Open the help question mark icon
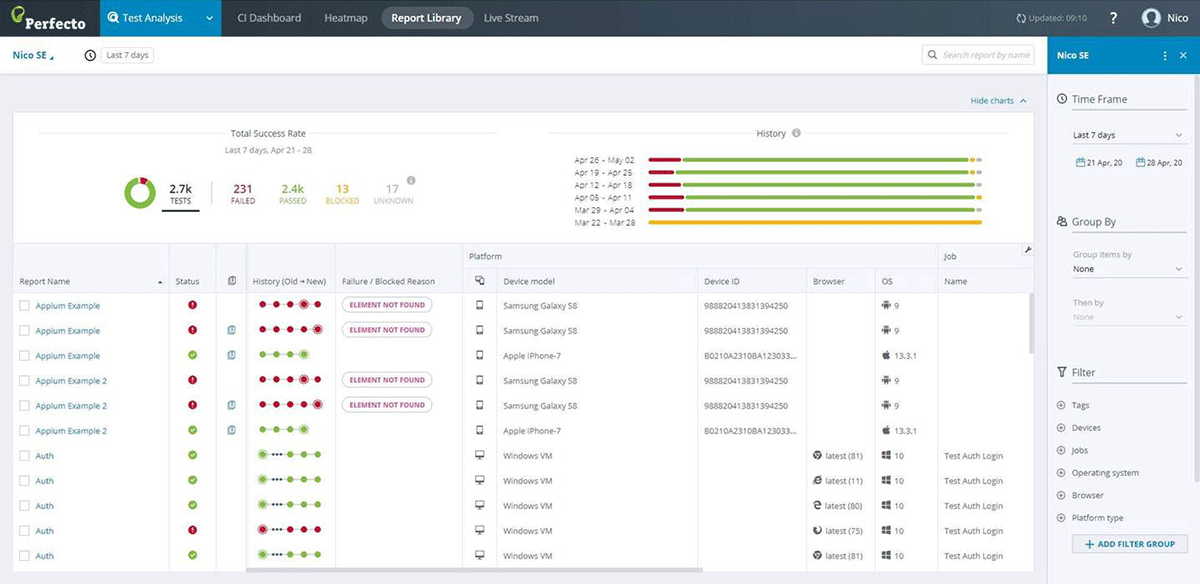The width and height of the screenshot is (1200, 584). click(1114, 17)
